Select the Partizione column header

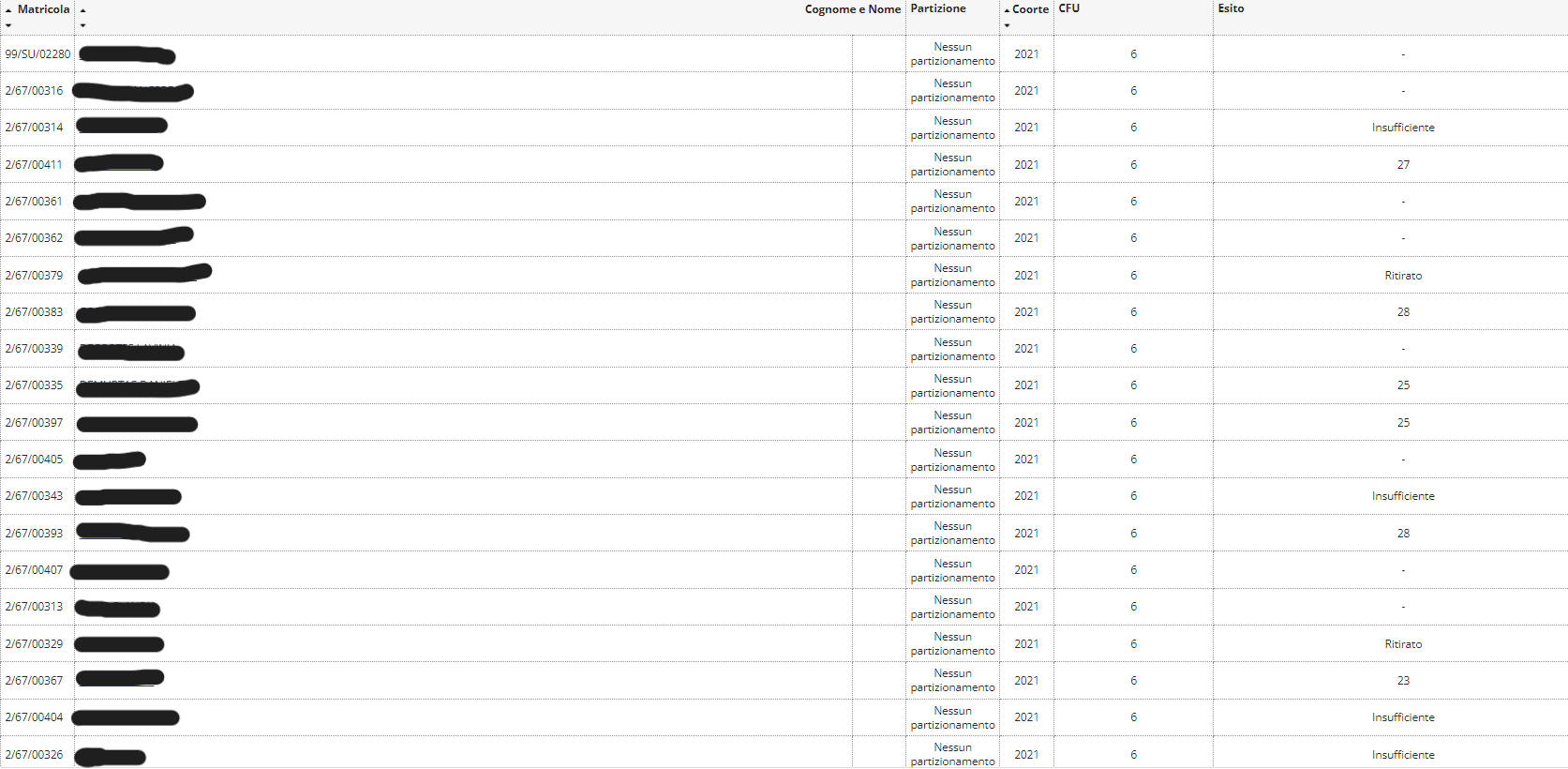tap(938, 8)
